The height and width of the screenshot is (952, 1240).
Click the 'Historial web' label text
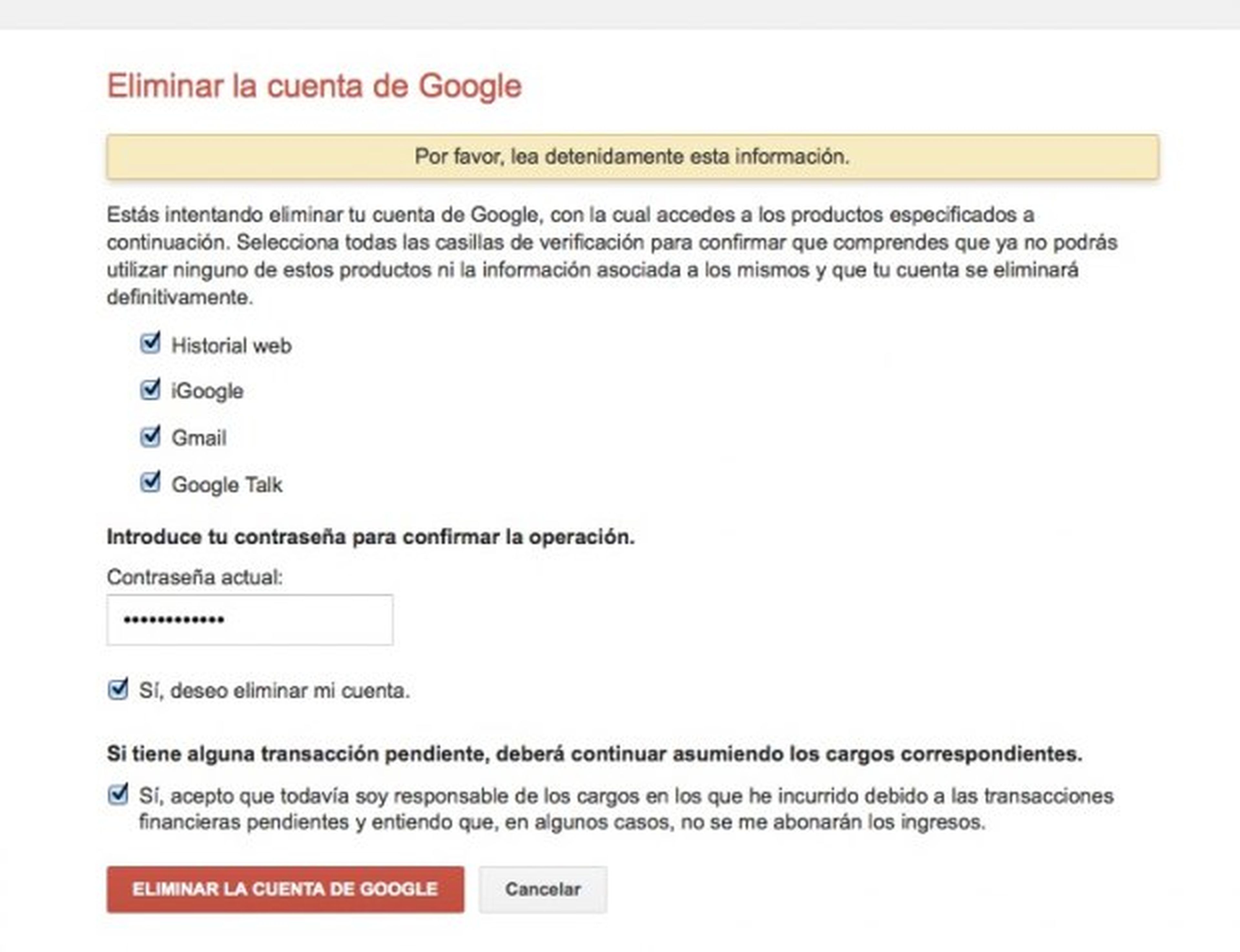(231, 346)
